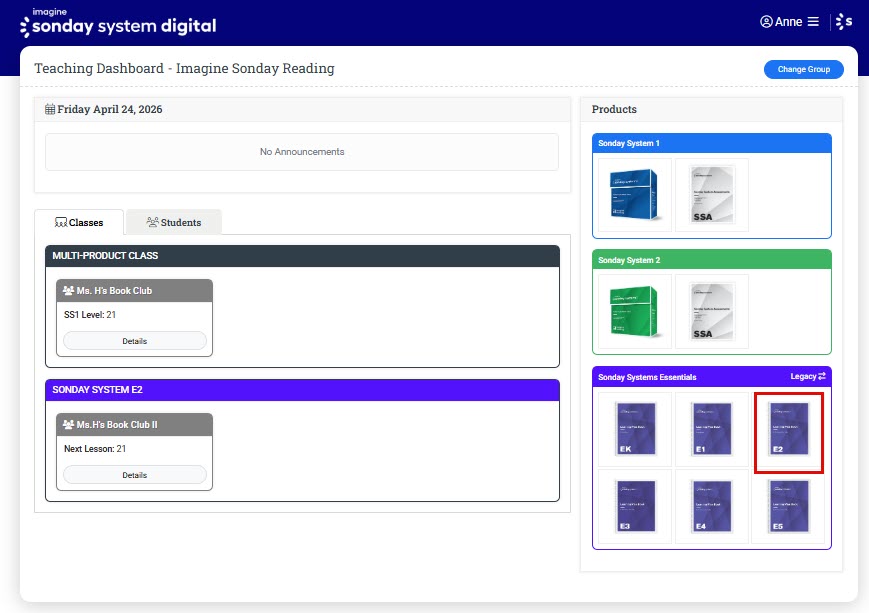Open the SSA booklet under Sonday System 1
This screenshot has width=869, height=613.
coord(712,195)
